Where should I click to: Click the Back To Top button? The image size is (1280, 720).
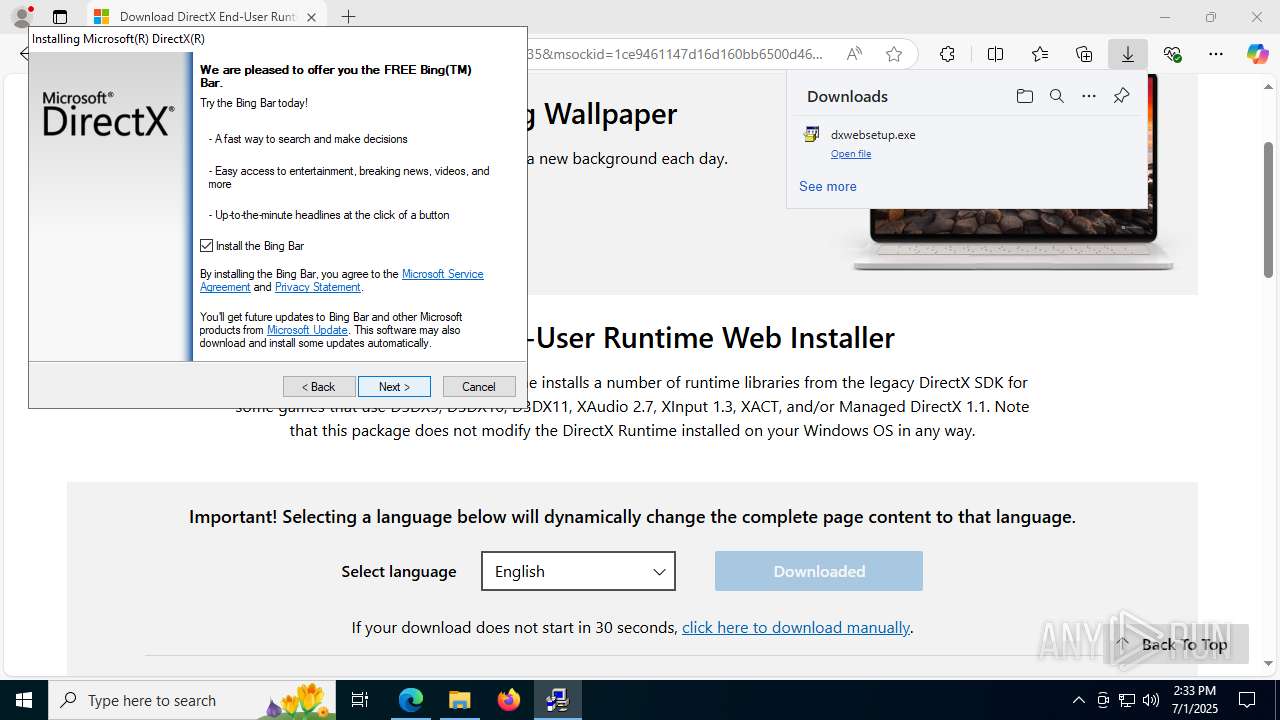[x=1176, y=644]
